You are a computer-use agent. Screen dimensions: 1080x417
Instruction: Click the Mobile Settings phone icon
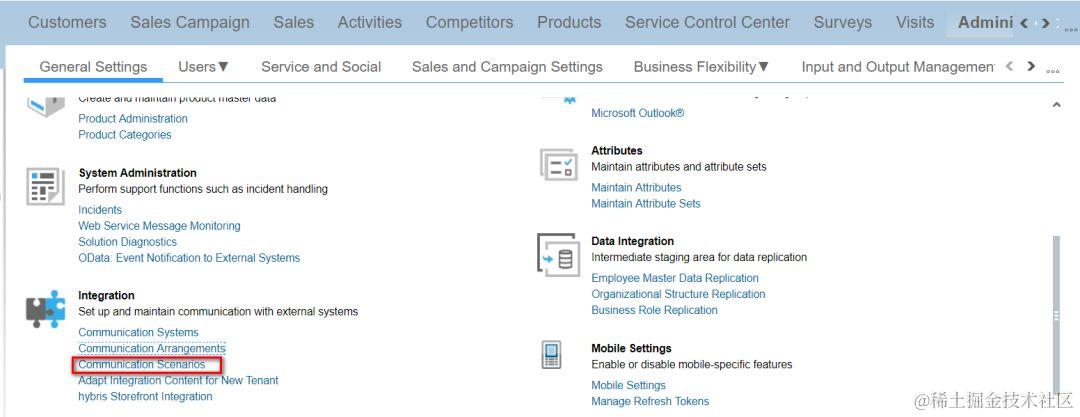click(551, 355)
